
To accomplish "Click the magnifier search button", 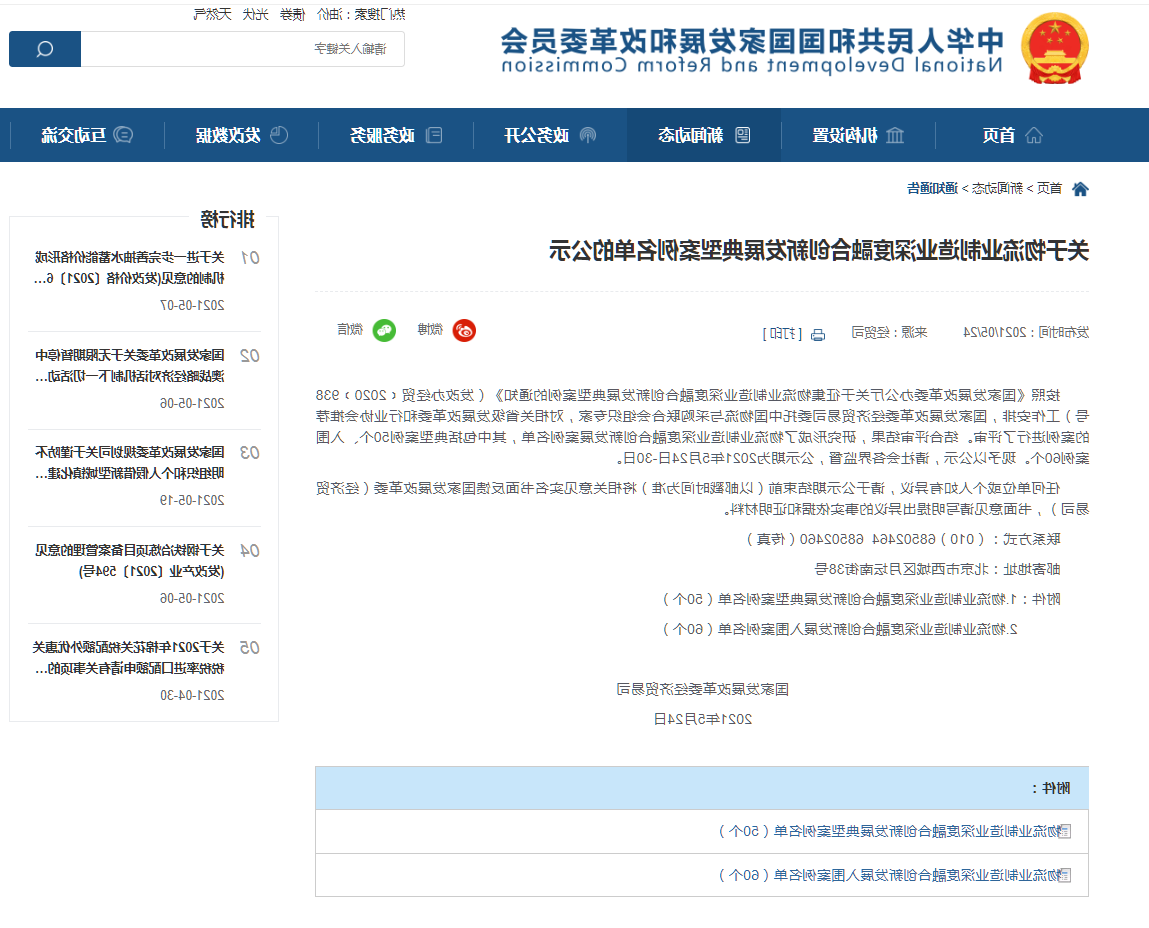I will (x=45, y=49).
